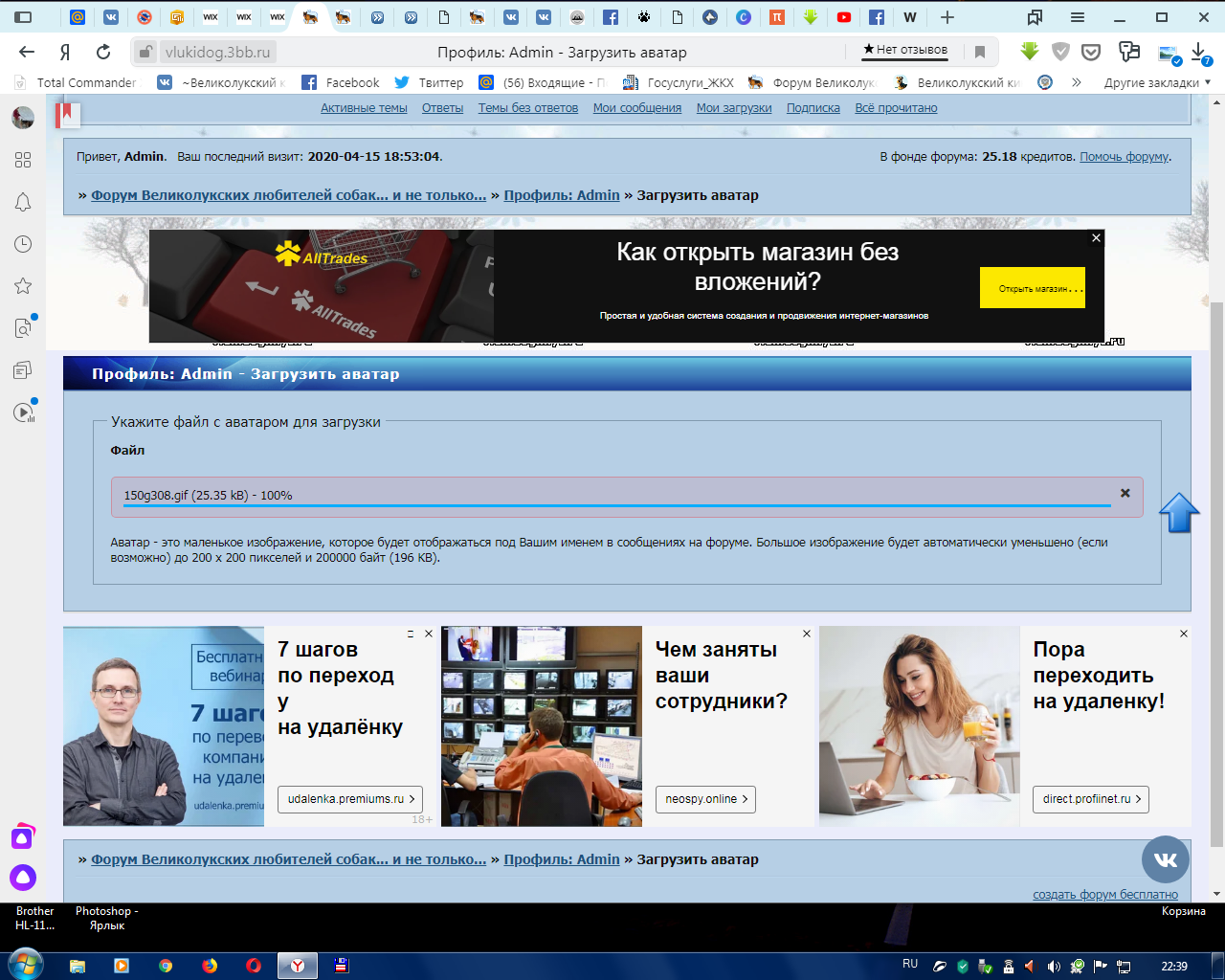Image resolution: width=1225 pixels, height=980 pixels.
Task: Open the browser downloads arrow icon
Action: pos(1199,53)
